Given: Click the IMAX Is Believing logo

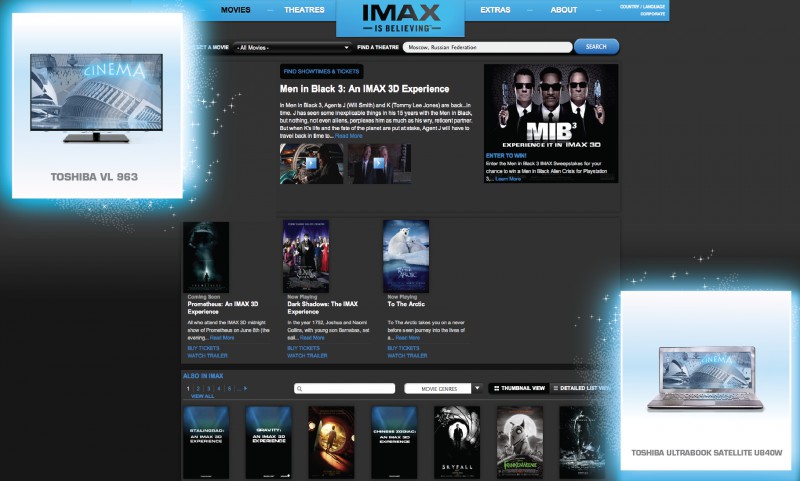Looking at the screenshot, I should (401, 18).
